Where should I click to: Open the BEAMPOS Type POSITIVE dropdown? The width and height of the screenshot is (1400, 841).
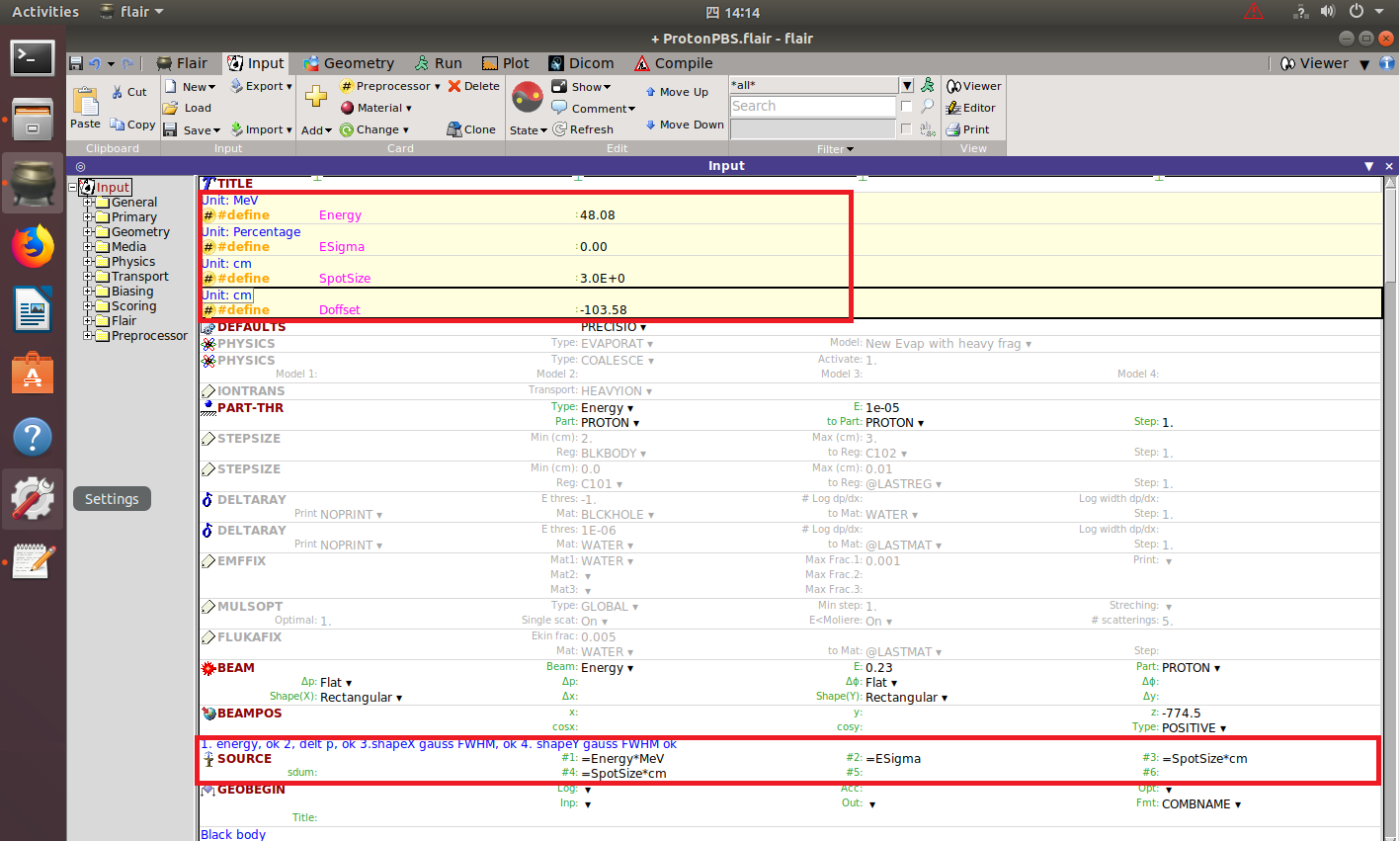pos(1194,728)
